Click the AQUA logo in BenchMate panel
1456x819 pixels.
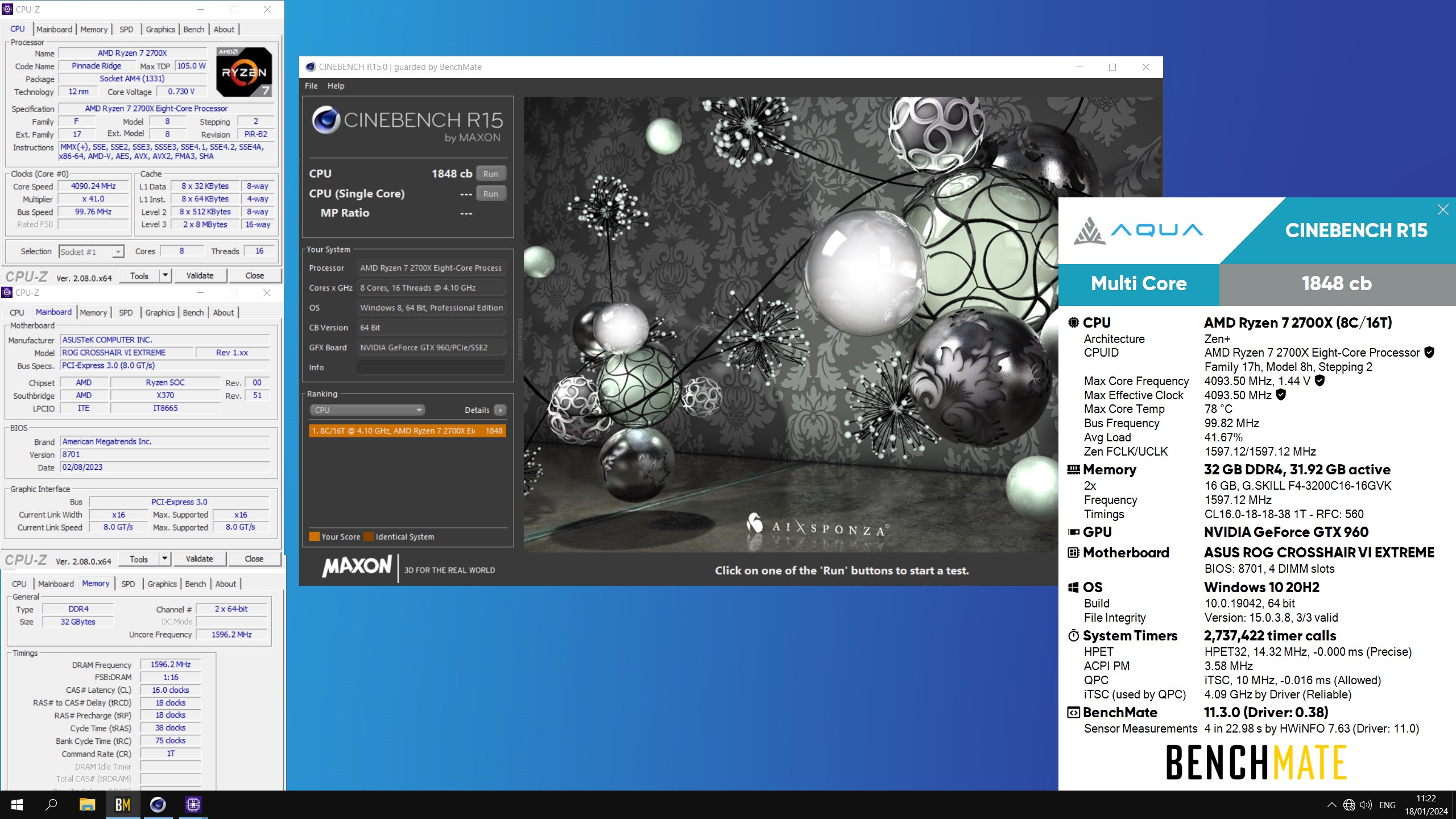(x=1137, y=230)
